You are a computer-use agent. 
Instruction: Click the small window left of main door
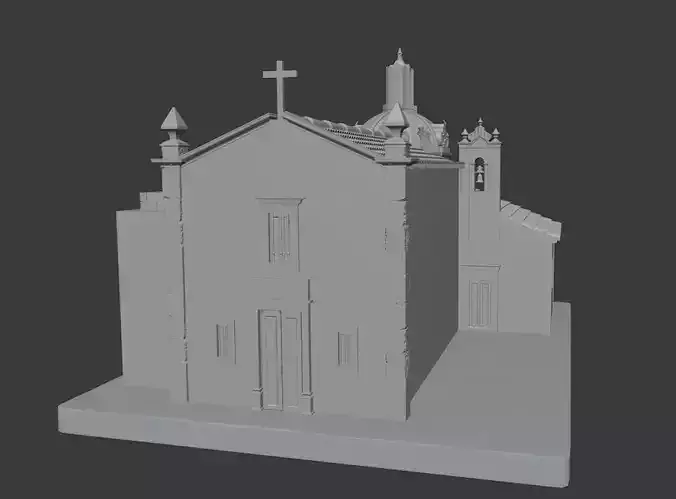(x=225, y=341)
